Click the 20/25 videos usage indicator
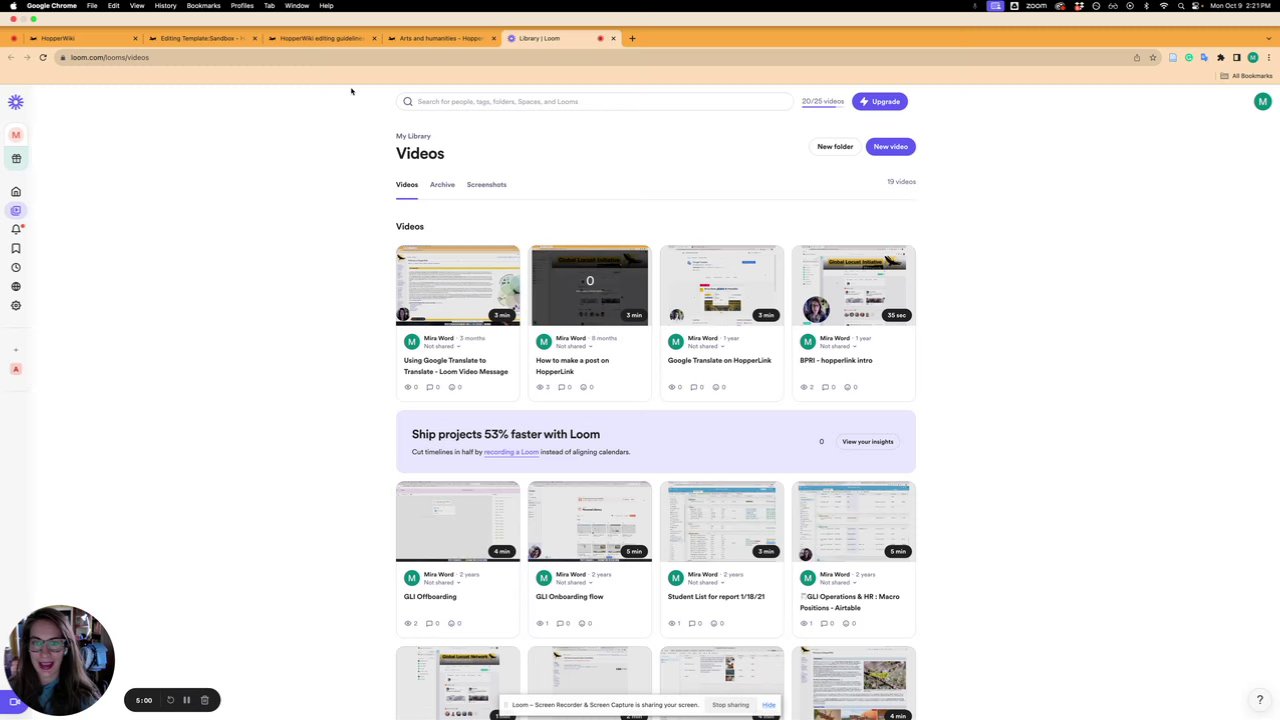 point(822,101)
